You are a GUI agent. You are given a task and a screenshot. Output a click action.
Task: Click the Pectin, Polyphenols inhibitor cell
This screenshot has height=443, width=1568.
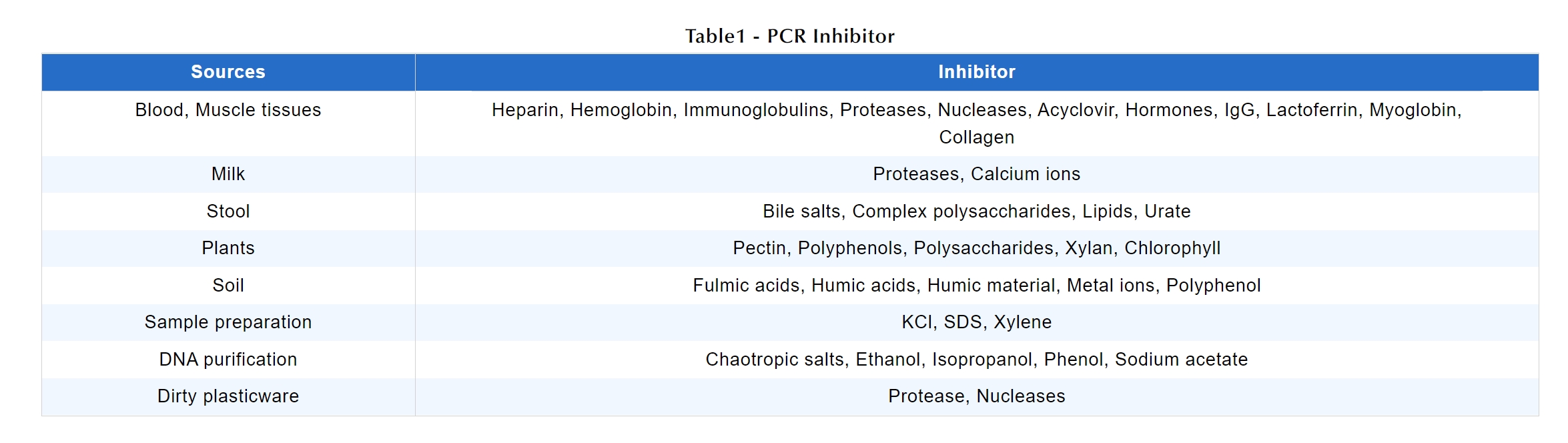(977, 248)
